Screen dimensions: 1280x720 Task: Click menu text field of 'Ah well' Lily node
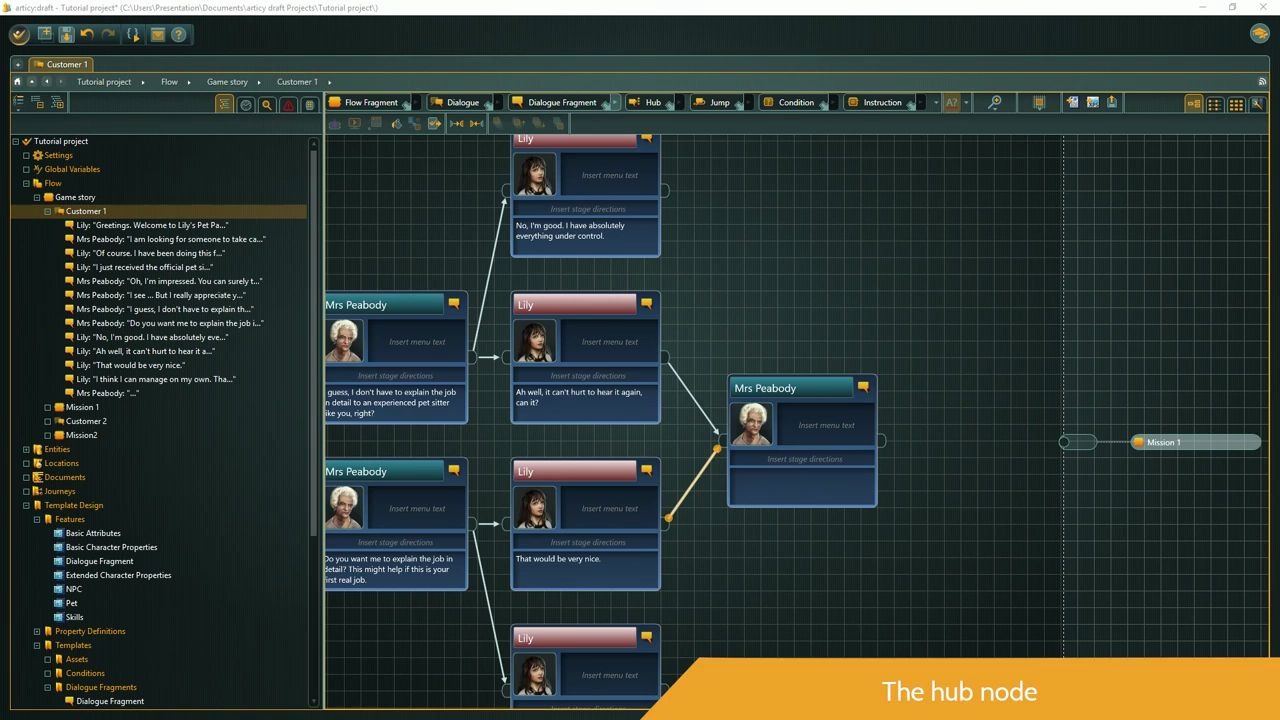610,342
